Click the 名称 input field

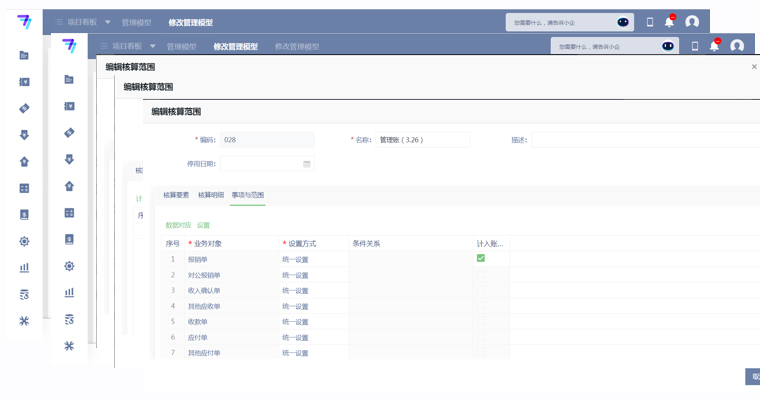(x=423, y=140)
